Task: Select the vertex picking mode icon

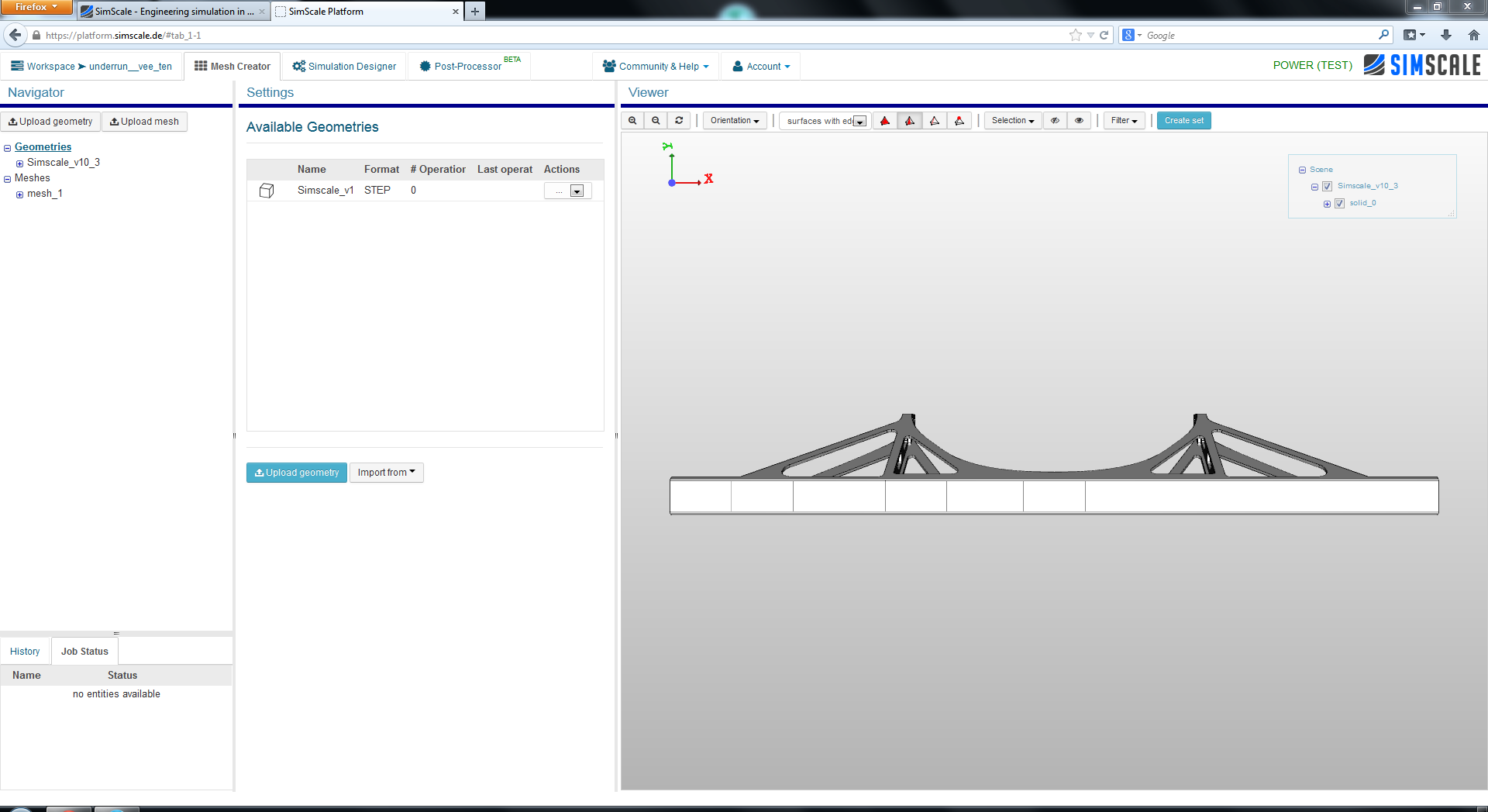Action: pyautogui.click(x=959, y=121)
